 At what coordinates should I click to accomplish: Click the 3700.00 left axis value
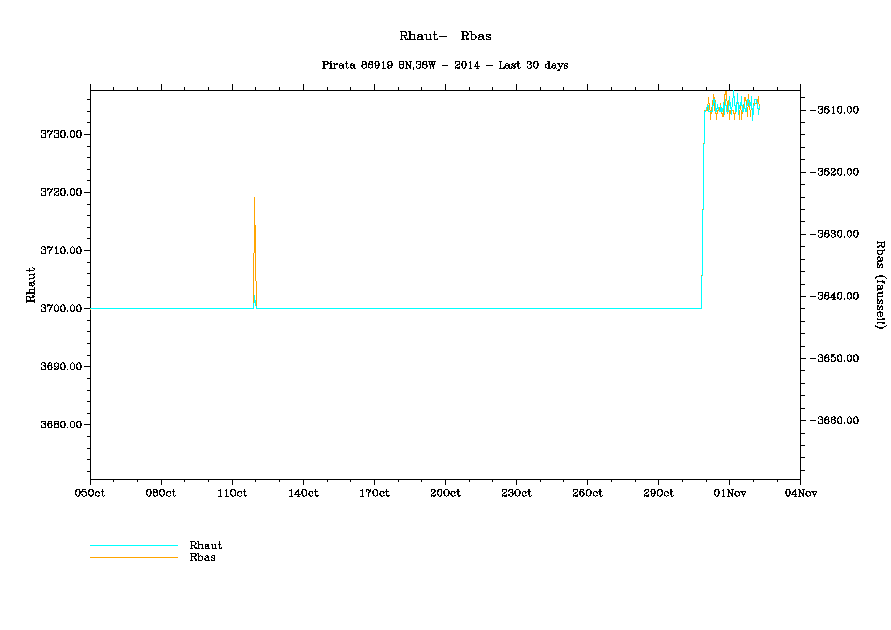click(x=61, y=309)
